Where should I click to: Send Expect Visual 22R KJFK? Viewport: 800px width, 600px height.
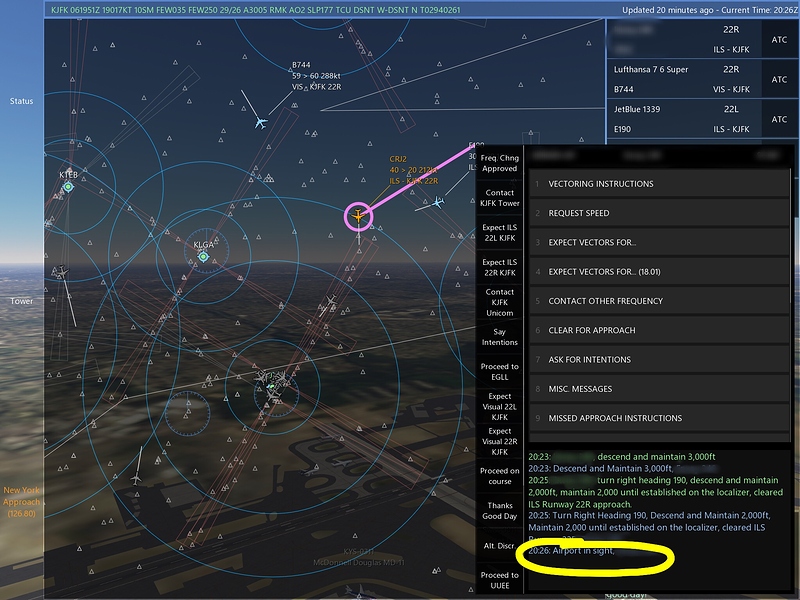pyautogui.click(x=499, y=441)
